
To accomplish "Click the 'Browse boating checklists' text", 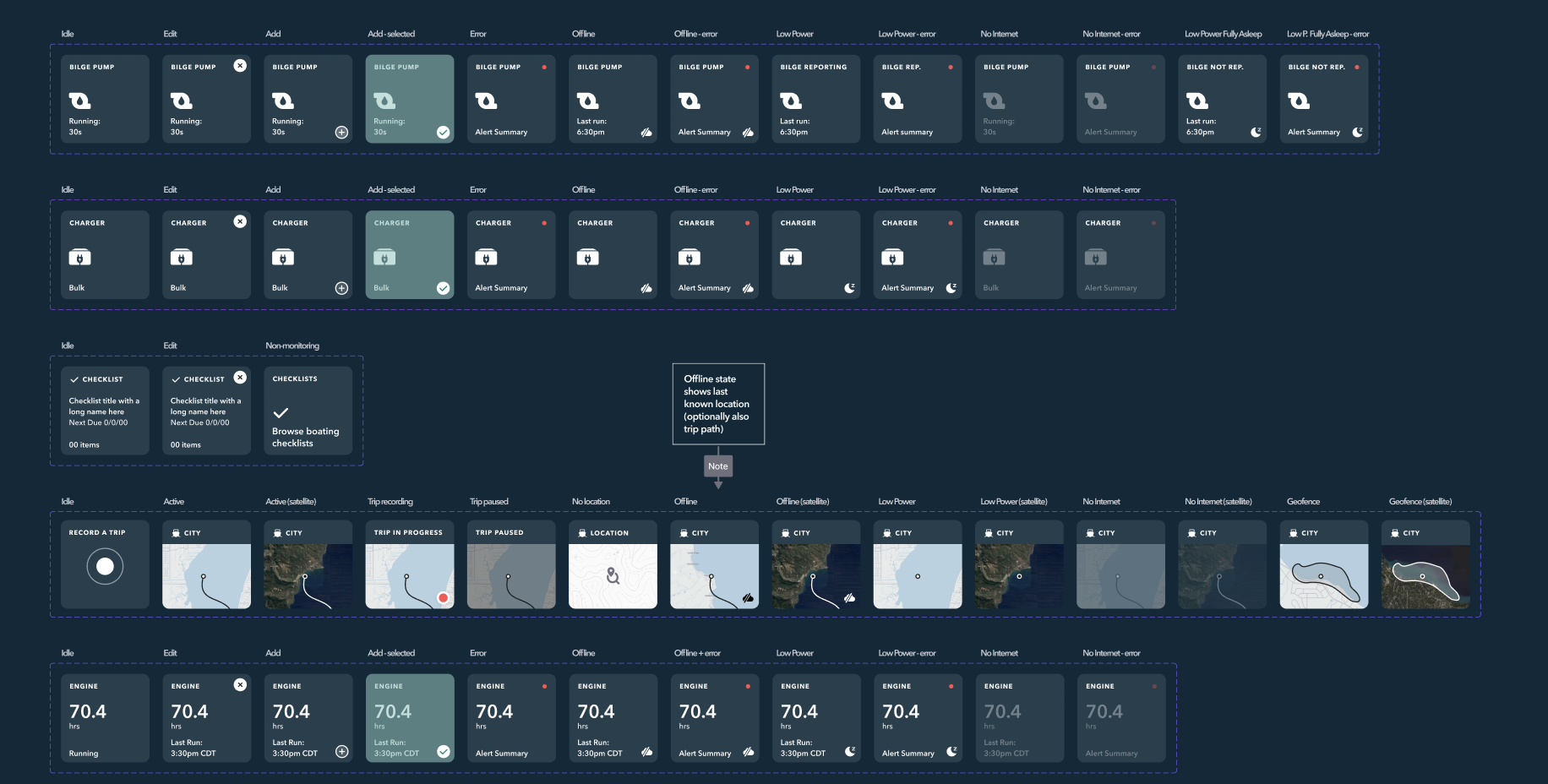I will tap(305, 437).
